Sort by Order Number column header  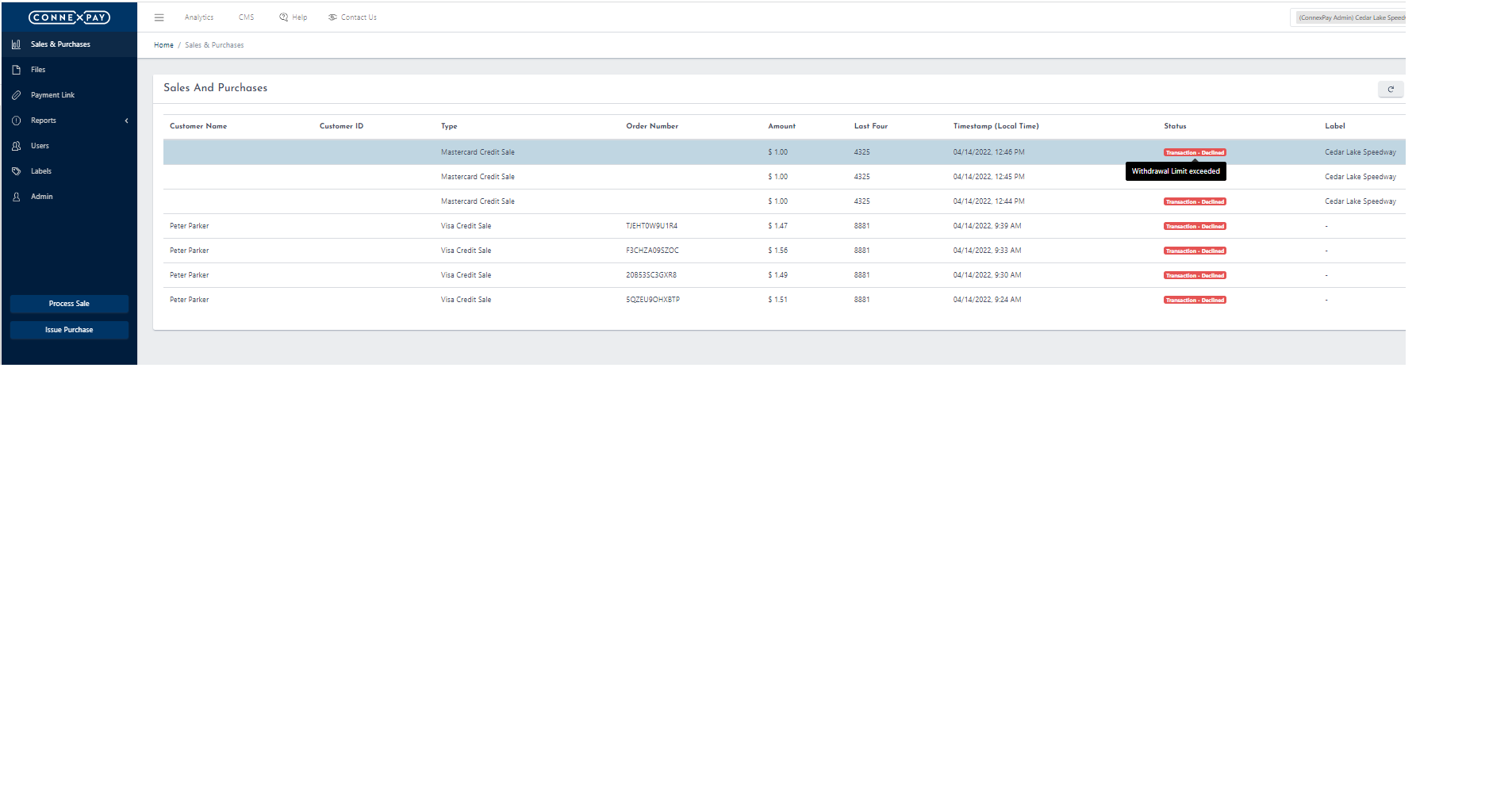click(x=652, y=126)
